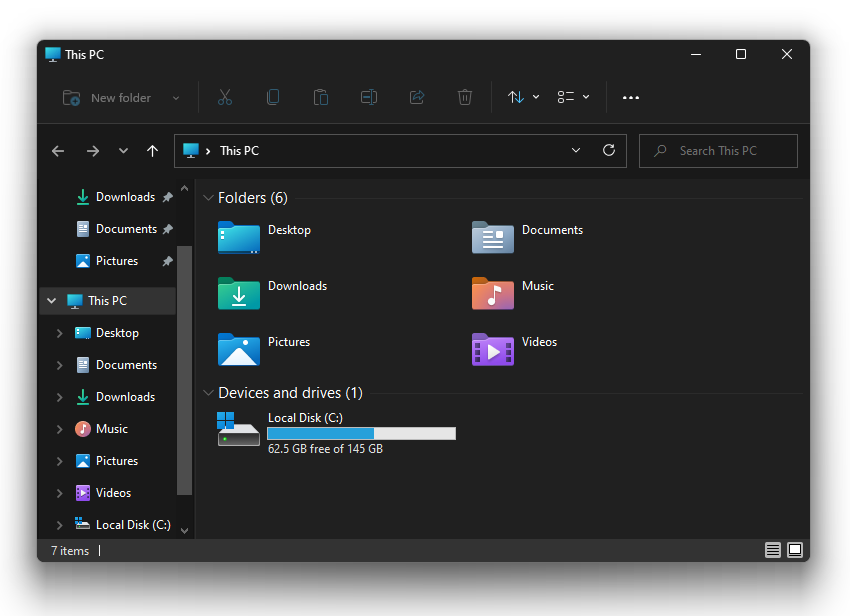
Task: Click the Up one level arrow
Action: pos(152,151)
